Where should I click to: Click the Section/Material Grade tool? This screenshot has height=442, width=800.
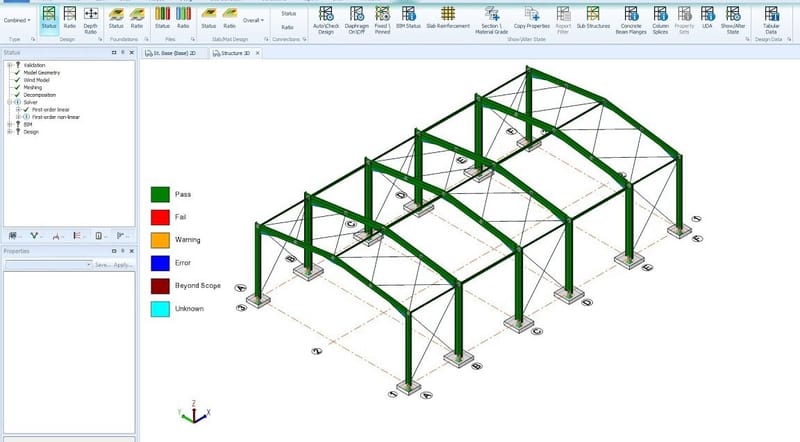[x=491, y=20]
